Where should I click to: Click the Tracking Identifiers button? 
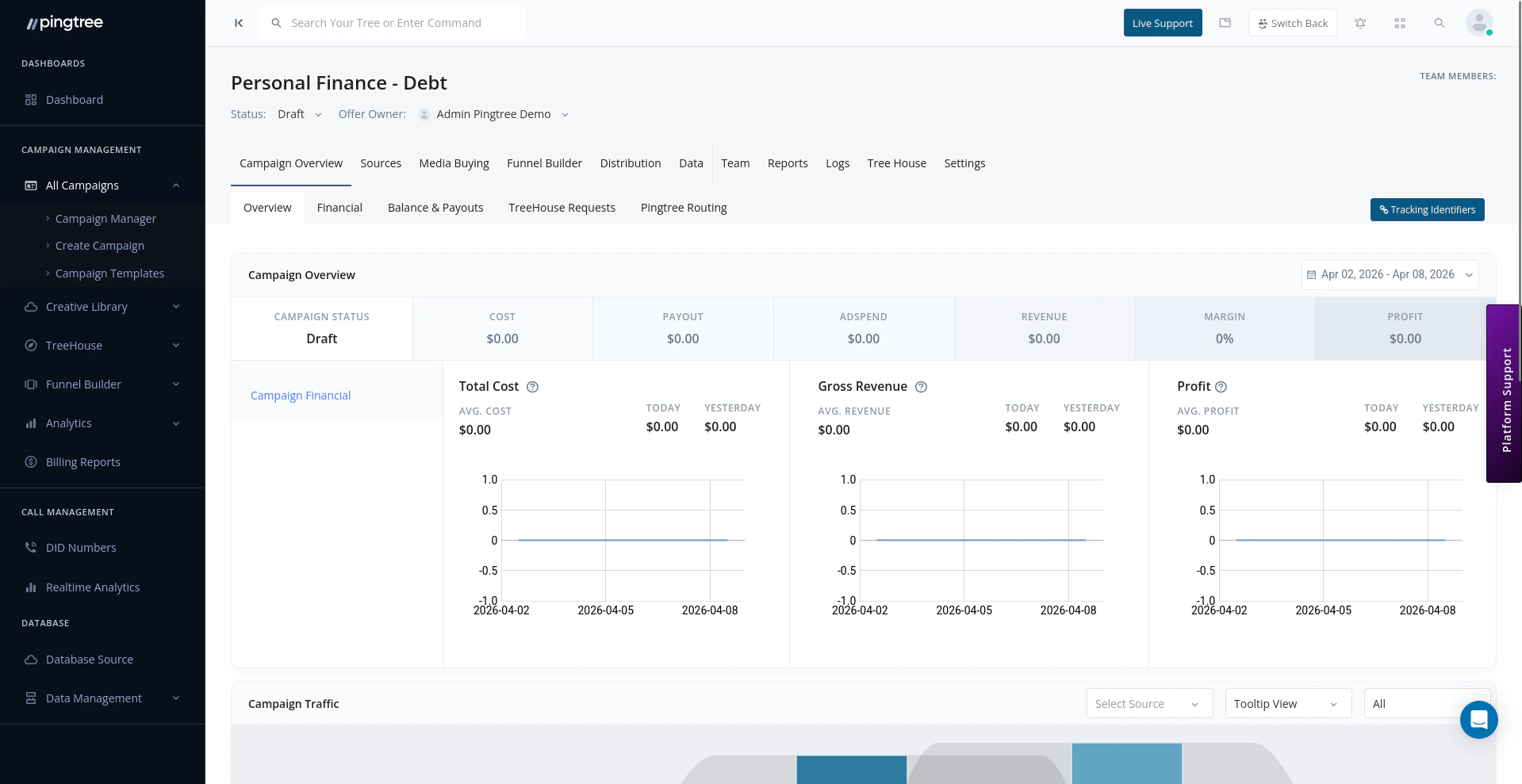point(1427,209)
